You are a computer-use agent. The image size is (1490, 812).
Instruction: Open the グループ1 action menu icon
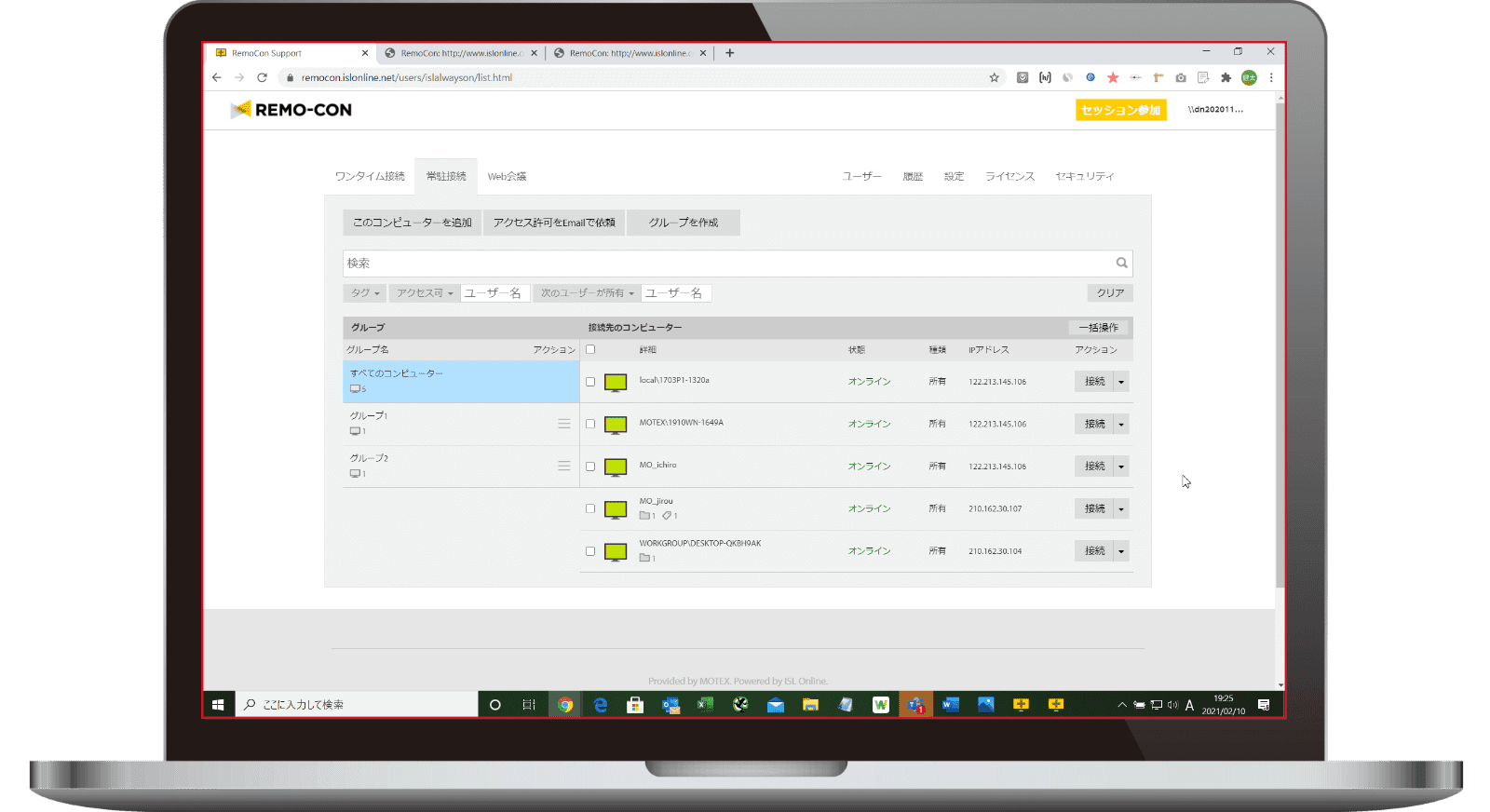tap(564, 424)
